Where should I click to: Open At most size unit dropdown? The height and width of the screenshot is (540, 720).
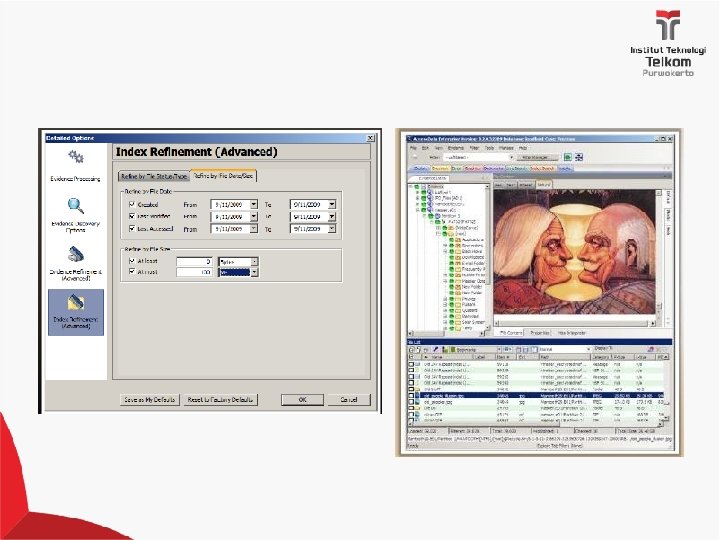[254, 272]
